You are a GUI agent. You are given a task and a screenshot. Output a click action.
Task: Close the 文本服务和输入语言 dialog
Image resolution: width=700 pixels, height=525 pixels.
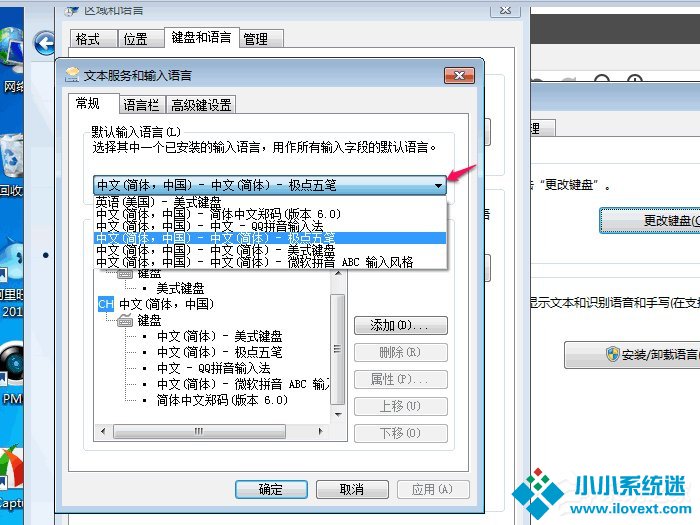tap(459, 75)
